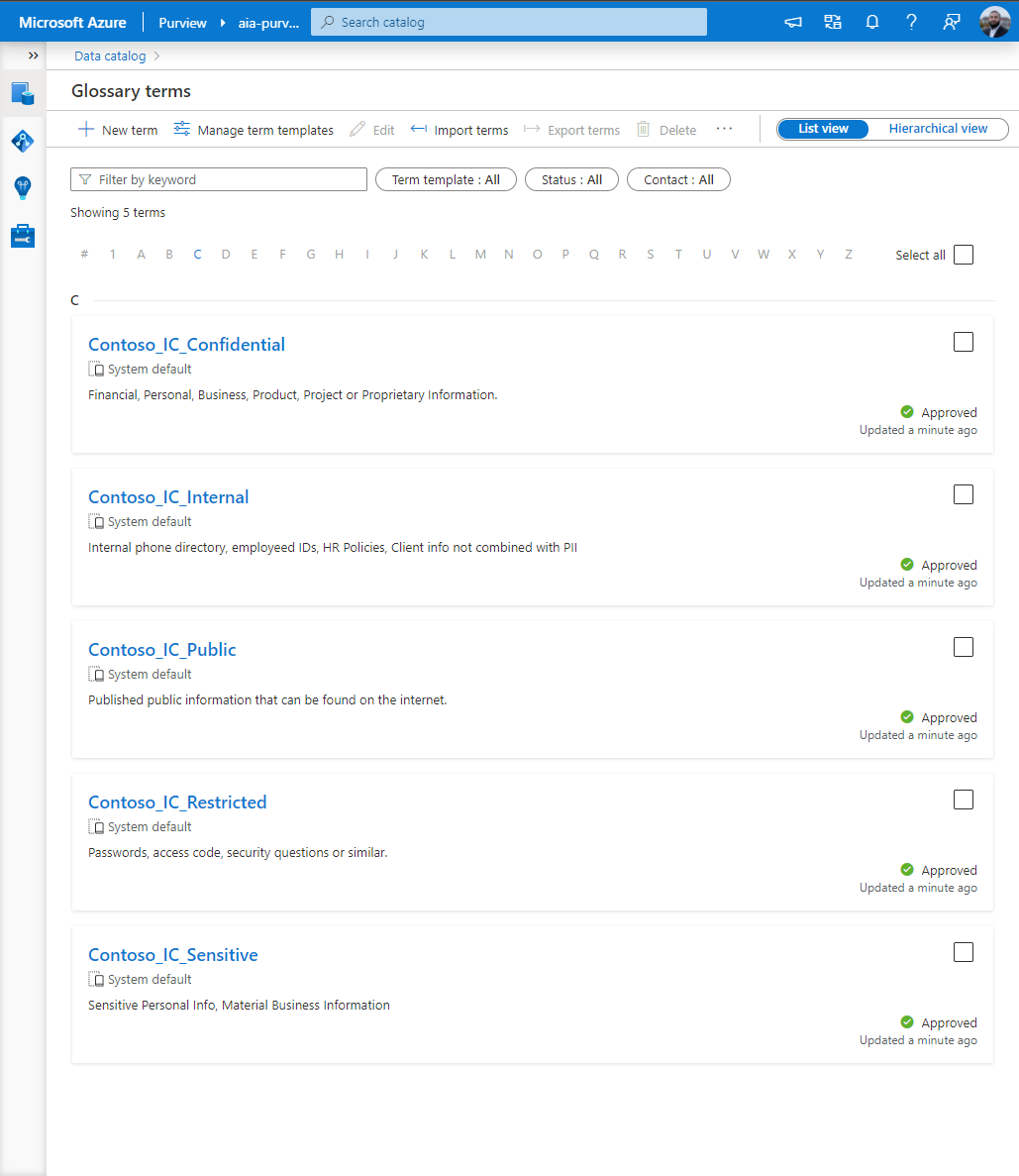Click the announcements megaphone icon
This screenshot has width=1019, height=1176.
pos(792,23)
